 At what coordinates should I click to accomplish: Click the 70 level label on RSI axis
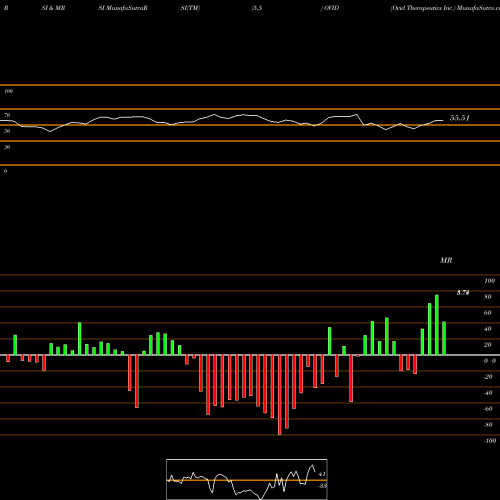click(7, 115)
